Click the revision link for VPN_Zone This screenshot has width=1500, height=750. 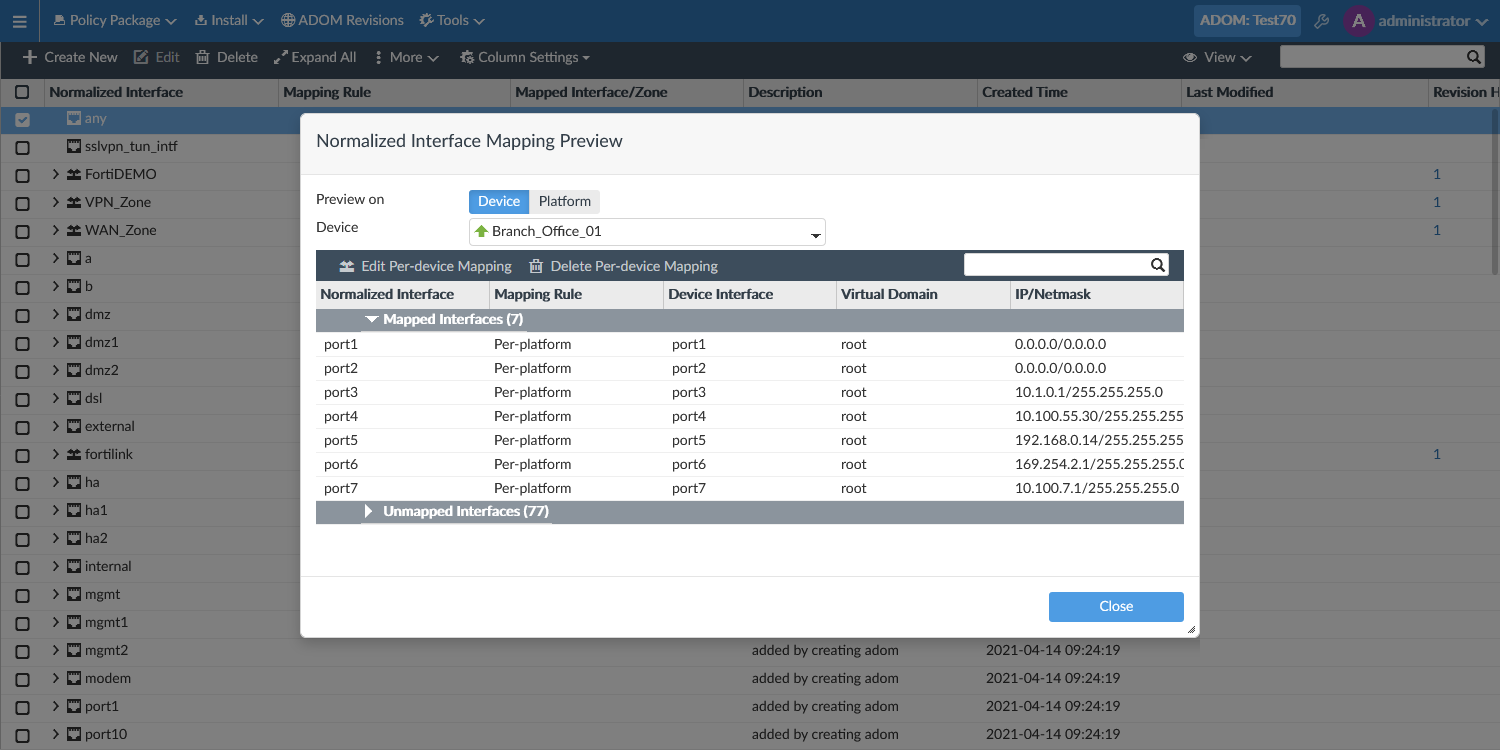click(1437, 202)
